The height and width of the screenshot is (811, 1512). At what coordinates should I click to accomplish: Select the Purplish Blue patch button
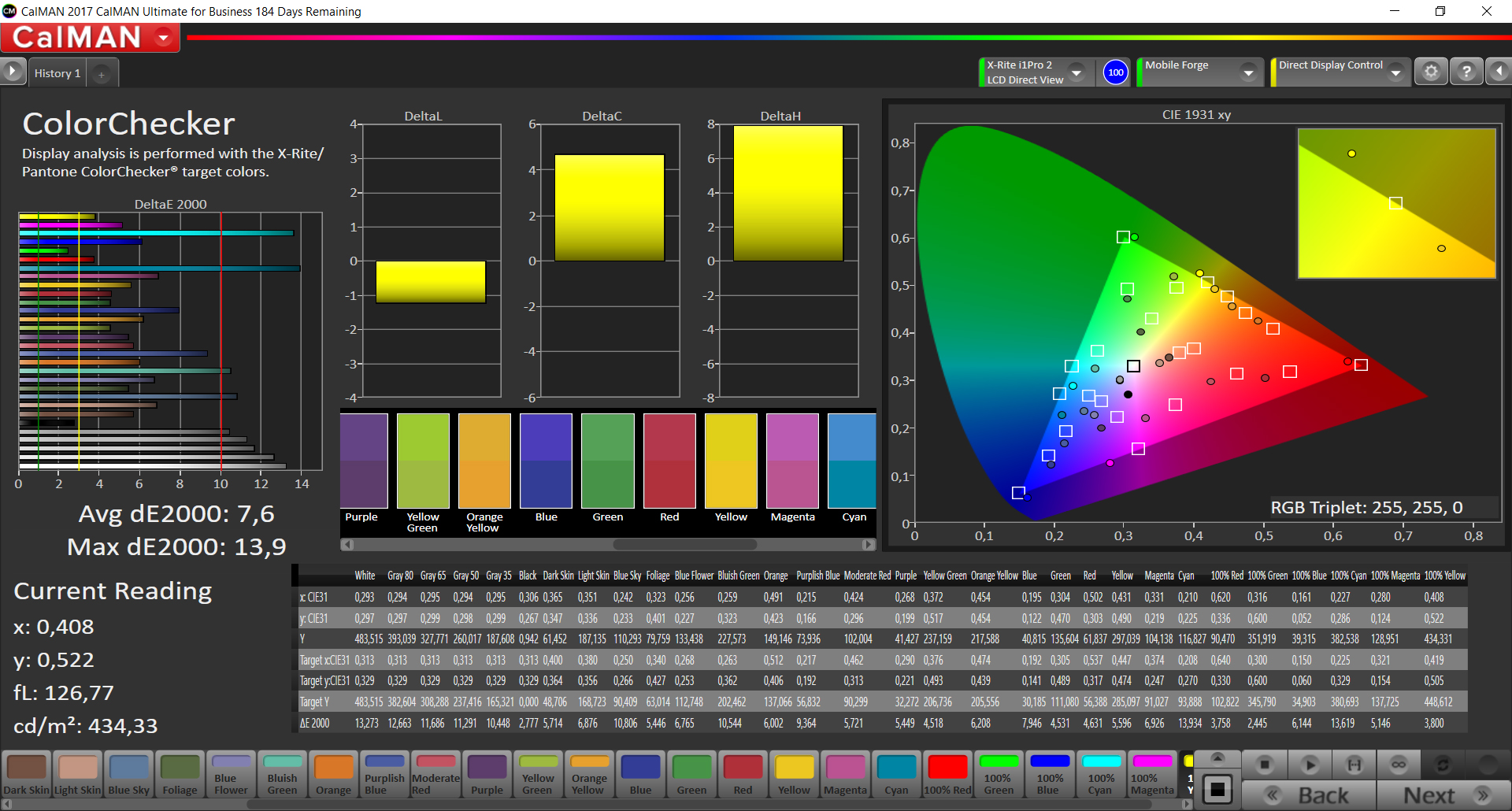point(384,775)
